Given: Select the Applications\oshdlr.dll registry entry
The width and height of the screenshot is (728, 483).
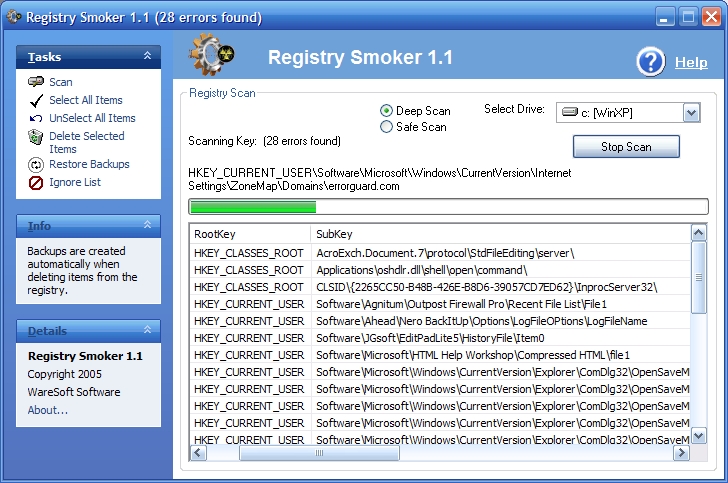Looking at the screenshot, I should point(440,270).
